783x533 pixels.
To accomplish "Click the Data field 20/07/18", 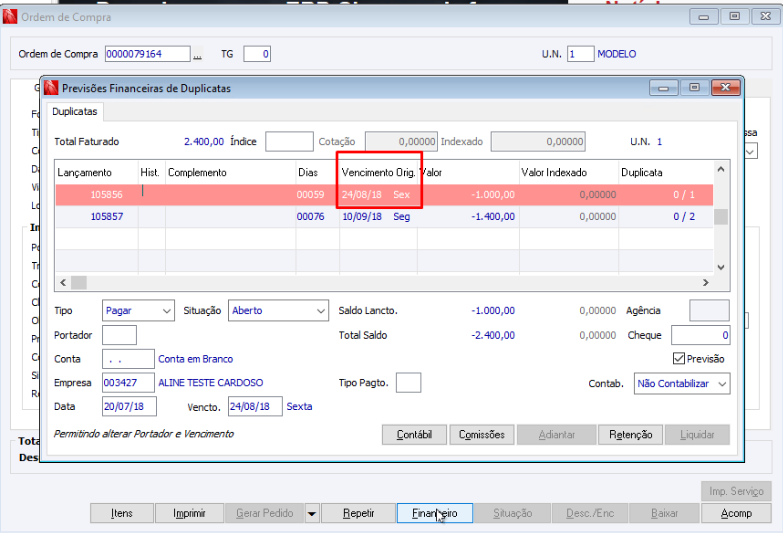I will tap(129, 406).
